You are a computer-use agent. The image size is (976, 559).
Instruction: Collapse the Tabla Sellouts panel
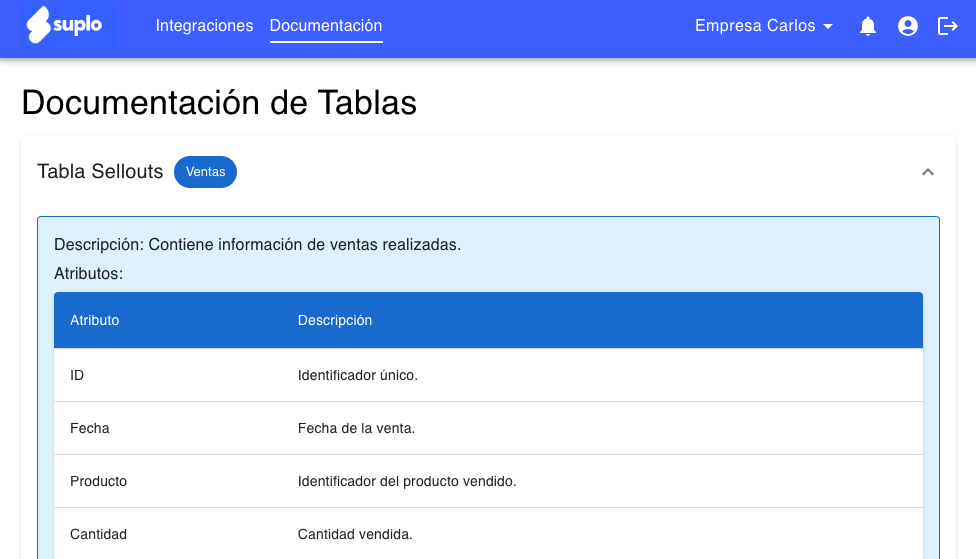(x=927, y=172)
